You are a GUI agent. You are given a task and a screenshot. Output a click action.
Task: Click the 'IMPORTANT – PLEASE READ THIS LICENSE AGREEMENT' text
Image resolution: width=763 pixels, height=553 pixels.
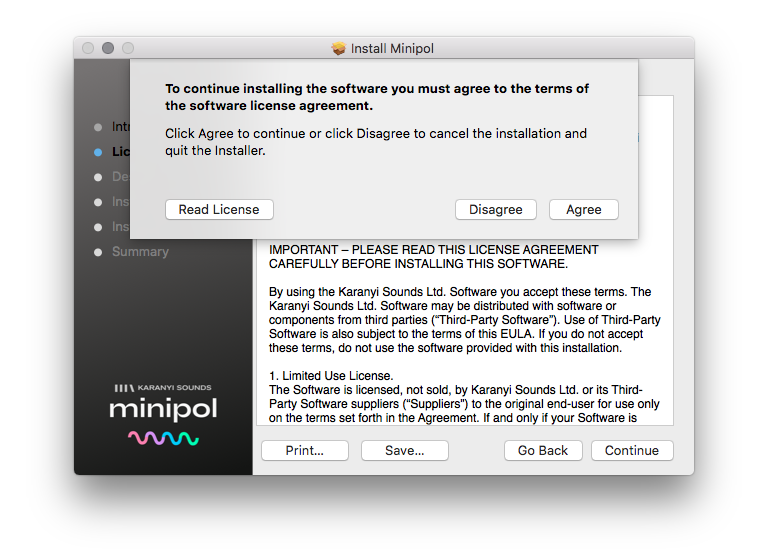point(434,250)
